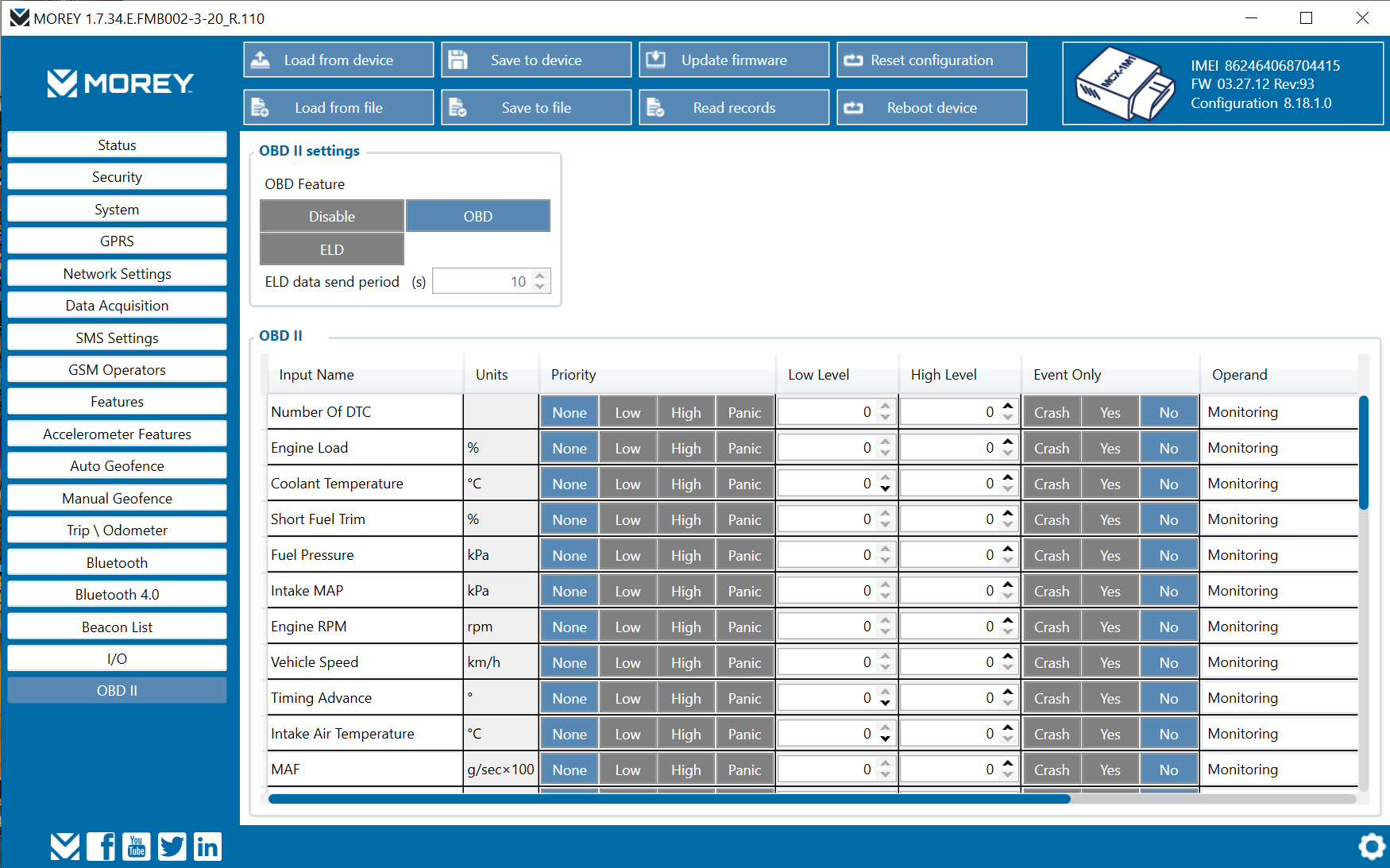Open the YouTube icon in footer
Image resolution: width=1390 pixels, height=868 pixels.
[137, 847]
